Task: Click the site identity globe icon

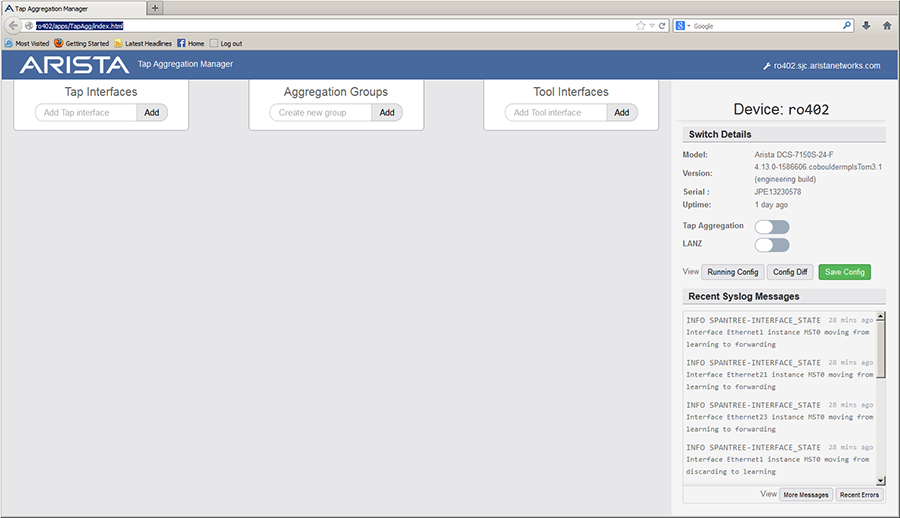Action: 29,26
